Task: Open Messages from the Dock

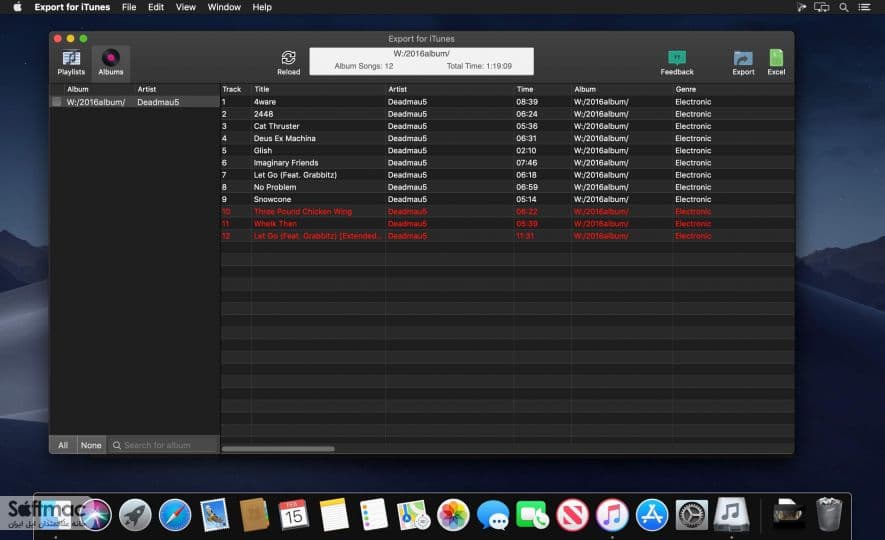Action: pyautogui.click(x=493, y=515)
